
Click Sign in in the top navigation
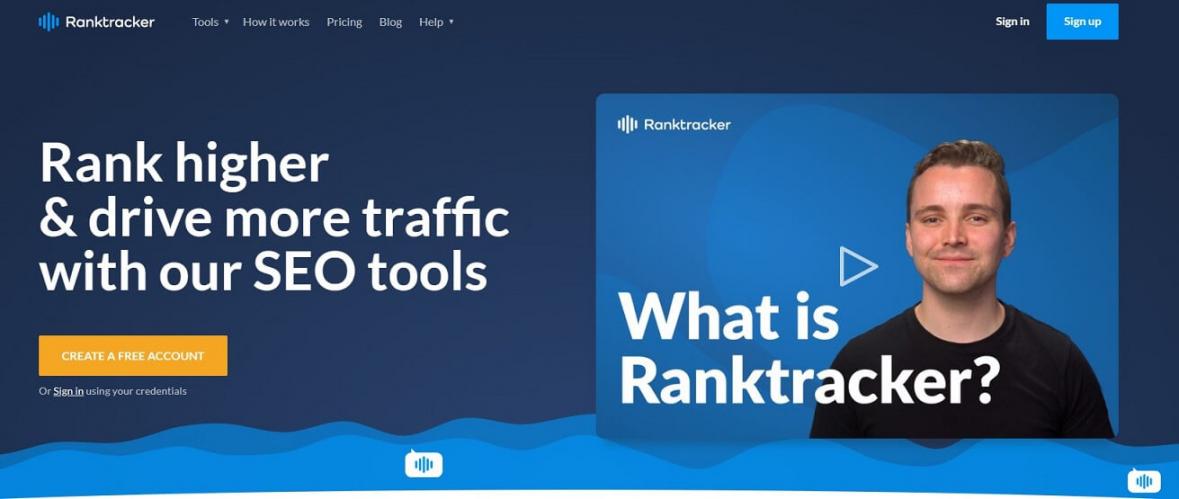point(1012,21)
